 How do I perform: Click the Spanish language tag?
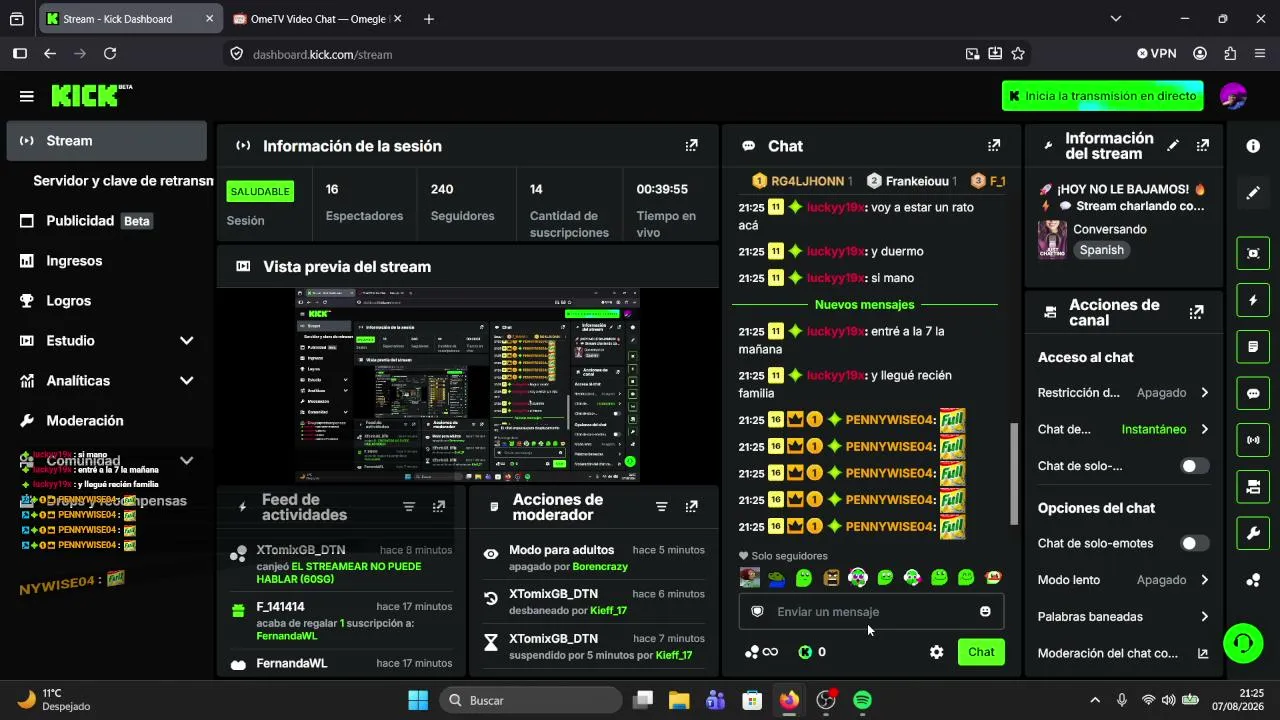tap(1102, 250)
